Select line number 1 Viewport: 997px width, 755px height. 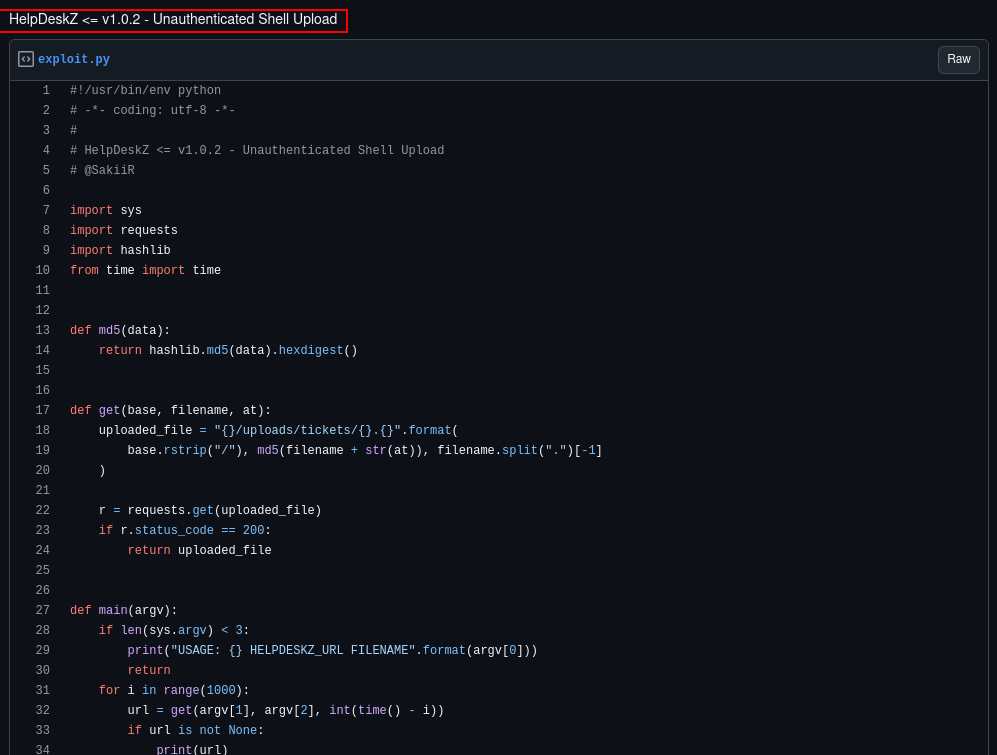click(x=46, y=90)
